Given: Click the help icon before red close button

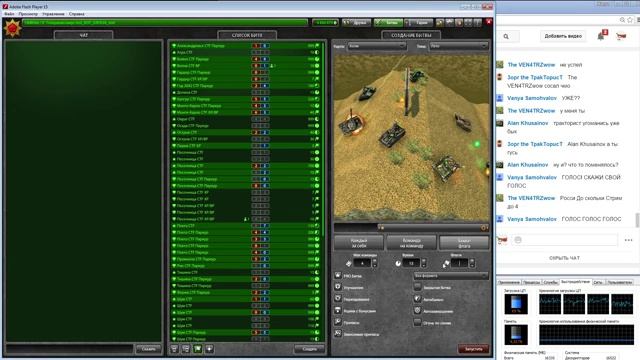Looking at the screenshot, I should 478,22.
